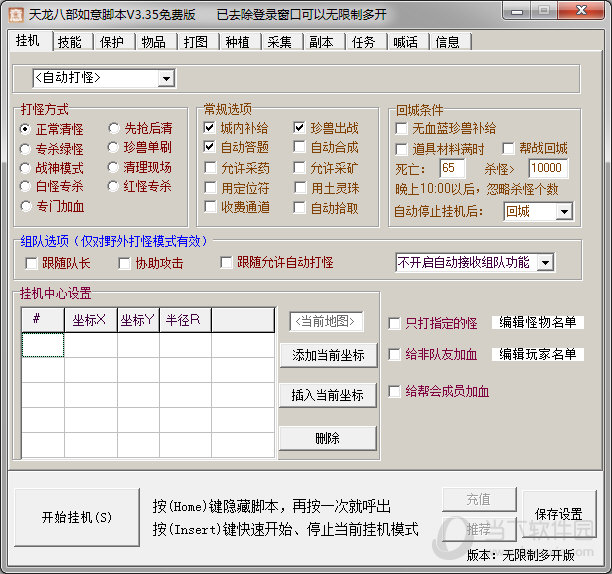Choose 红怪专杀 option
The height and width of the screenshot is (574, 612).
[113, 186]
